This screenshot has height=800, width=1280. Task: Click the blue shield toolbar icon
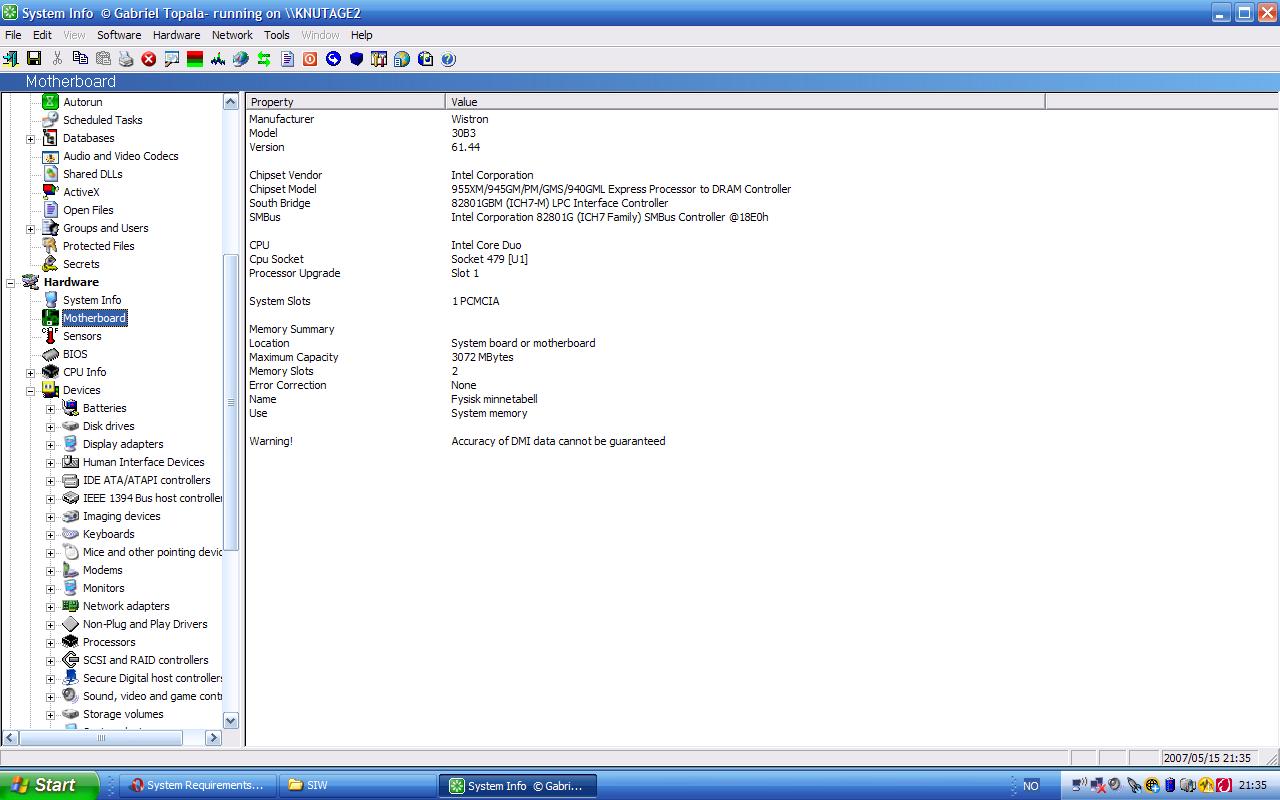[356, 59]
